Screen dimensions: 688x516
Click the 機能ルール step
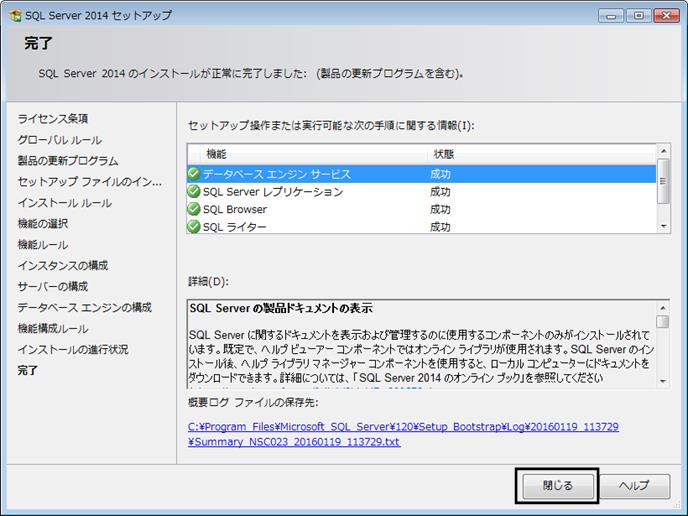(43, 244)
